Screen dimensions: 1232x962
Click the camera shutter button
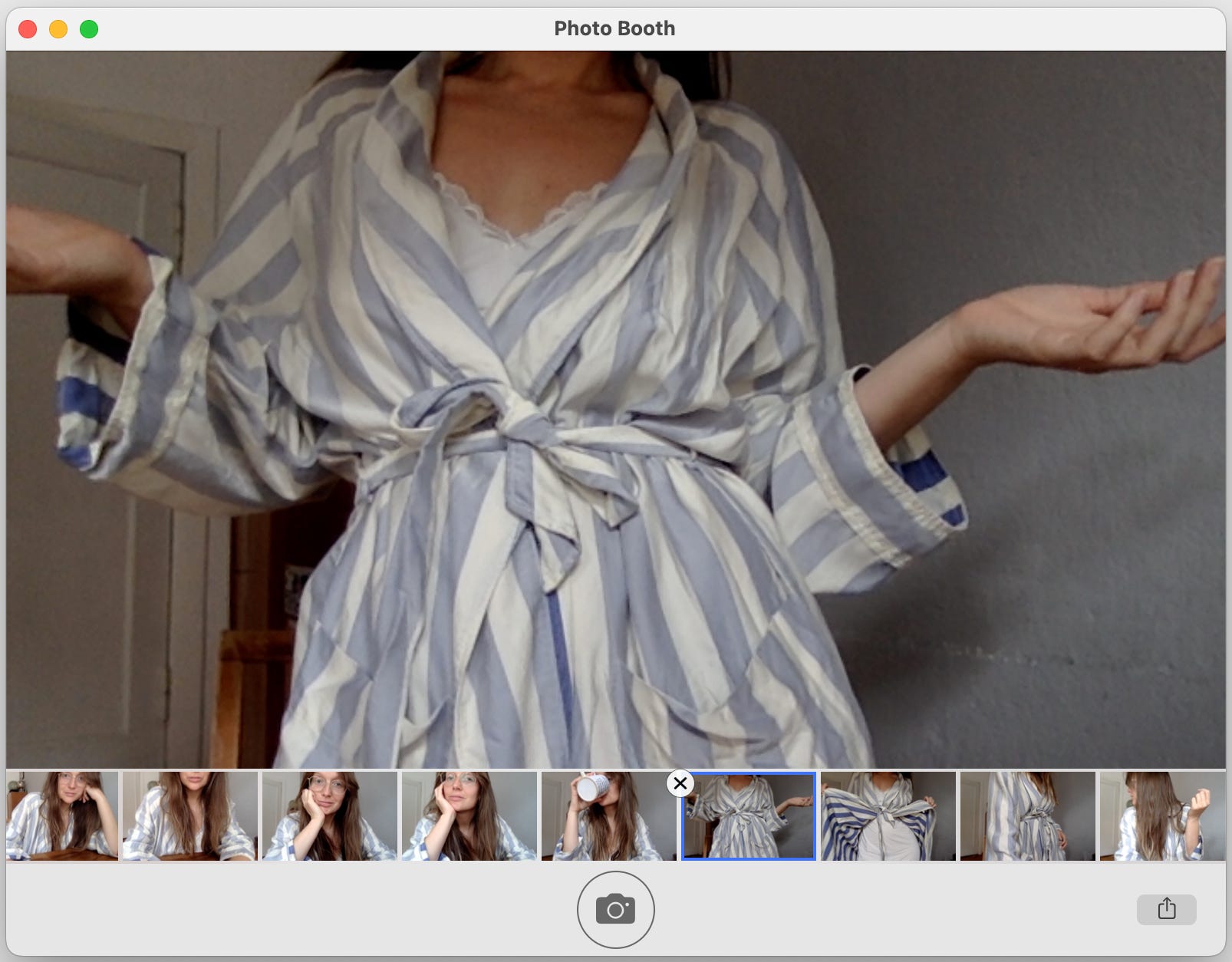(615, 910)
